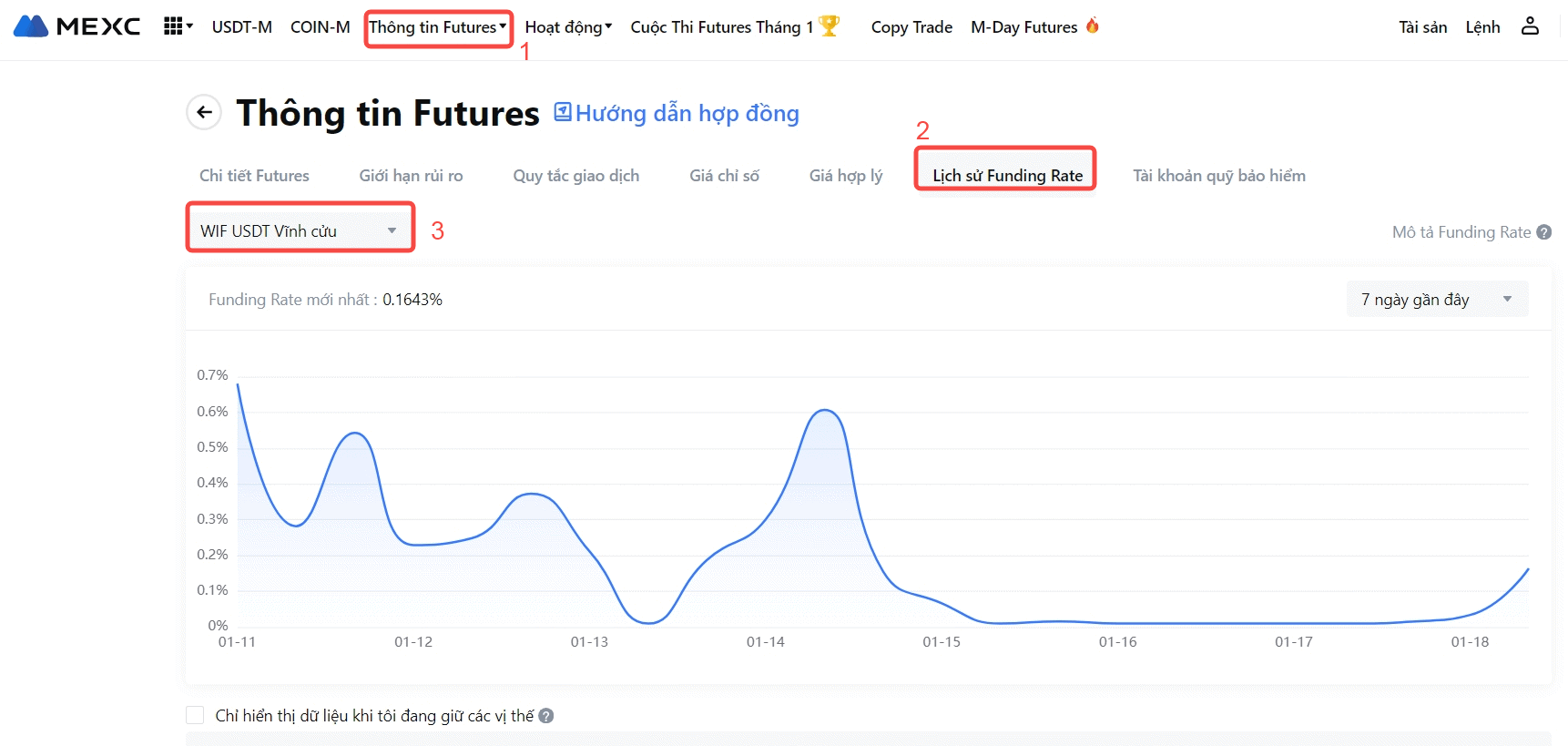The width and height of the screenshot is (1568, 746).
Task: Click the 01-14 peak on funding chart
Action: tap(825, 411)
